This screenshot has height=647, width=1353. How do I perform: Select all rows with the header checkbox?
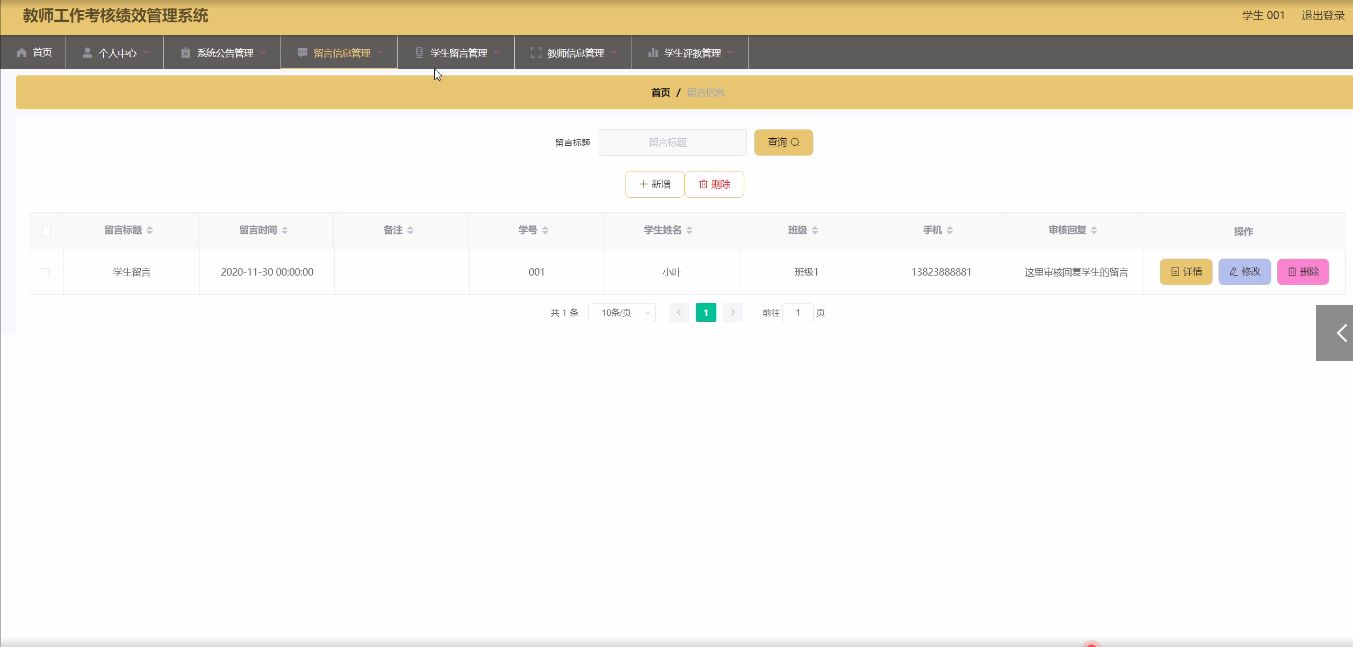pos(46,231)
